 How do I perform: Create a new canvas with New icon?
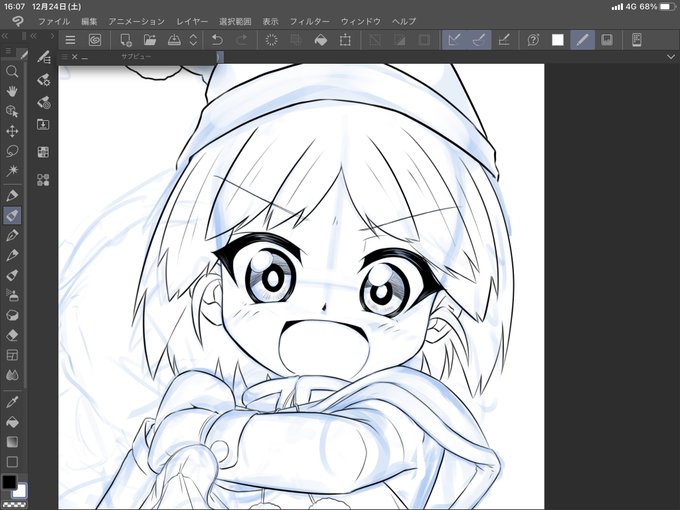126,40
